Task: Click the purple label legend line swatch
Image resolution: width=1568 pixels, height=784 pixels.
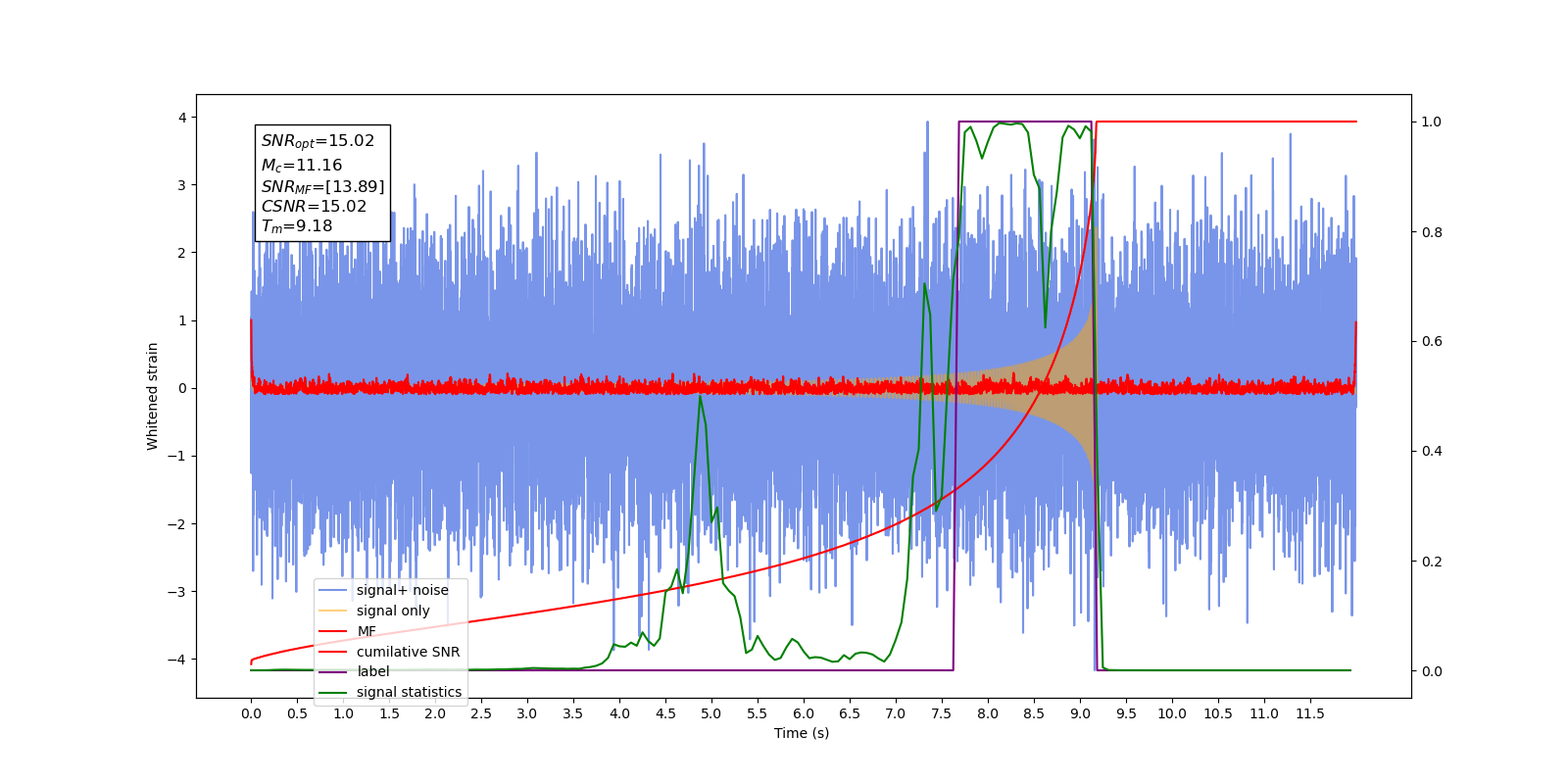Action: [x=333, y=671]
